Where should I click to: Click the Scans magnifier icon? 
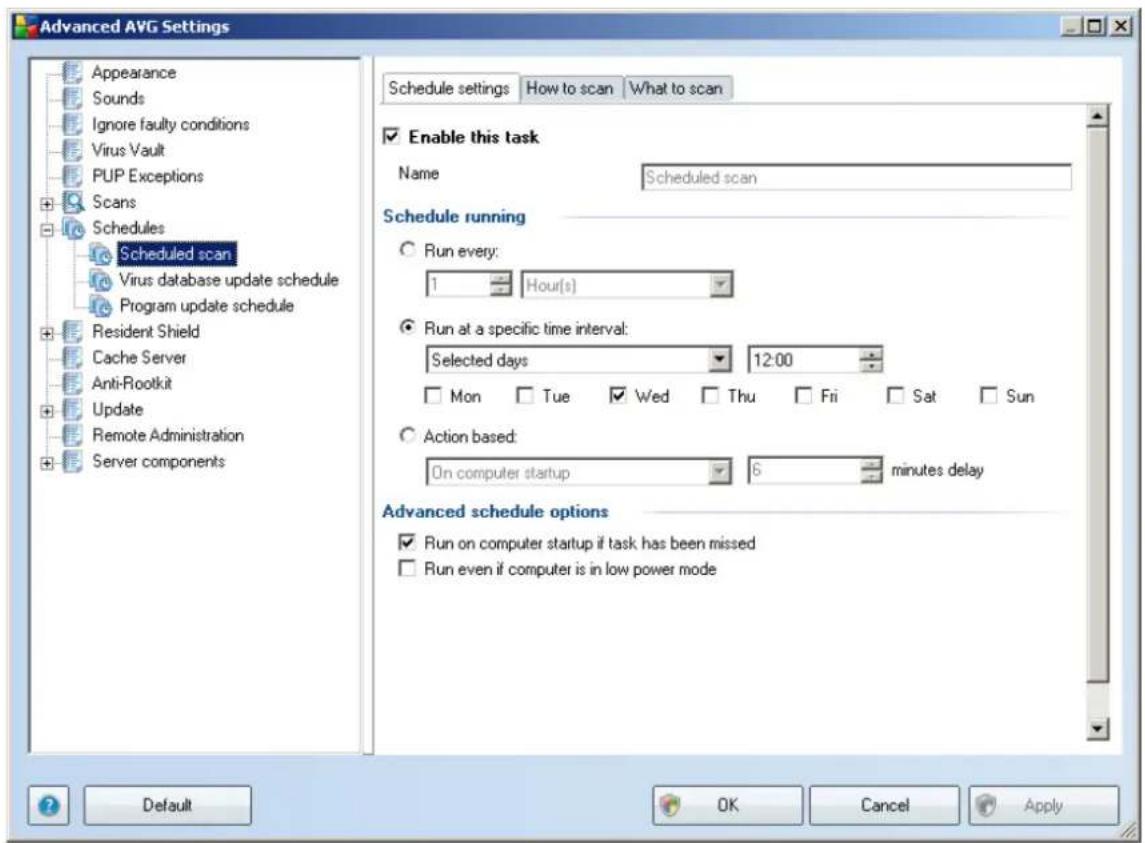(x=73, y=202)
